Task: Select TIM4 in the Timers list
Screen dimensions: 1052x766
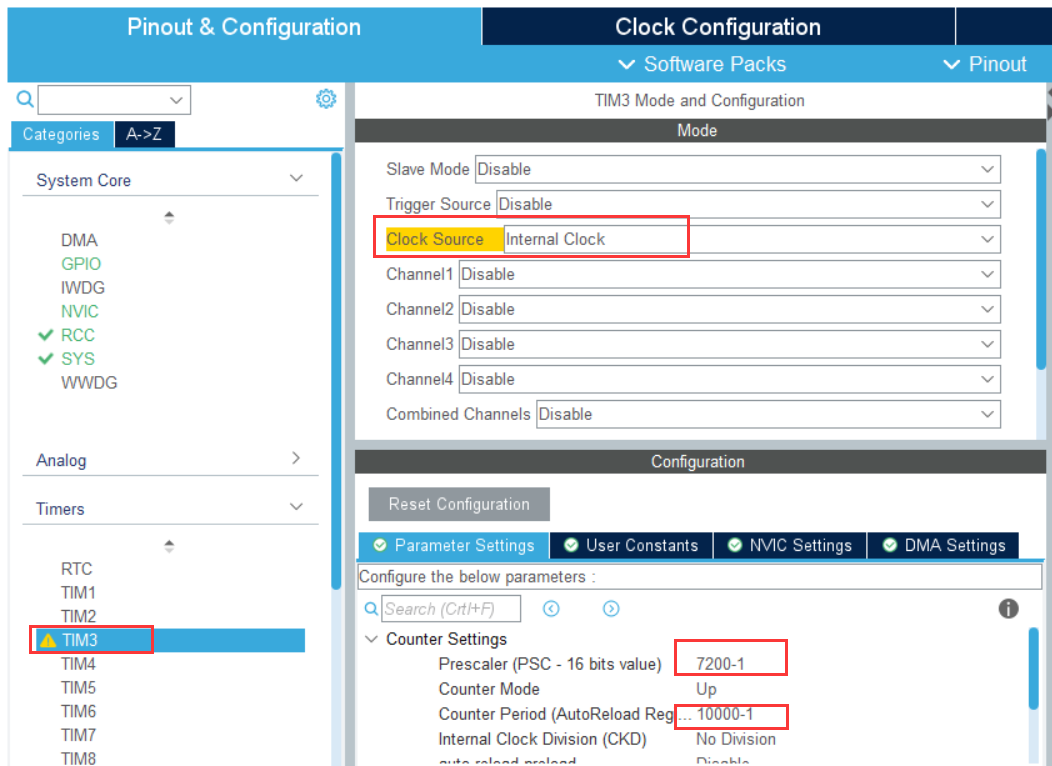Action: (x=78, y=664)
